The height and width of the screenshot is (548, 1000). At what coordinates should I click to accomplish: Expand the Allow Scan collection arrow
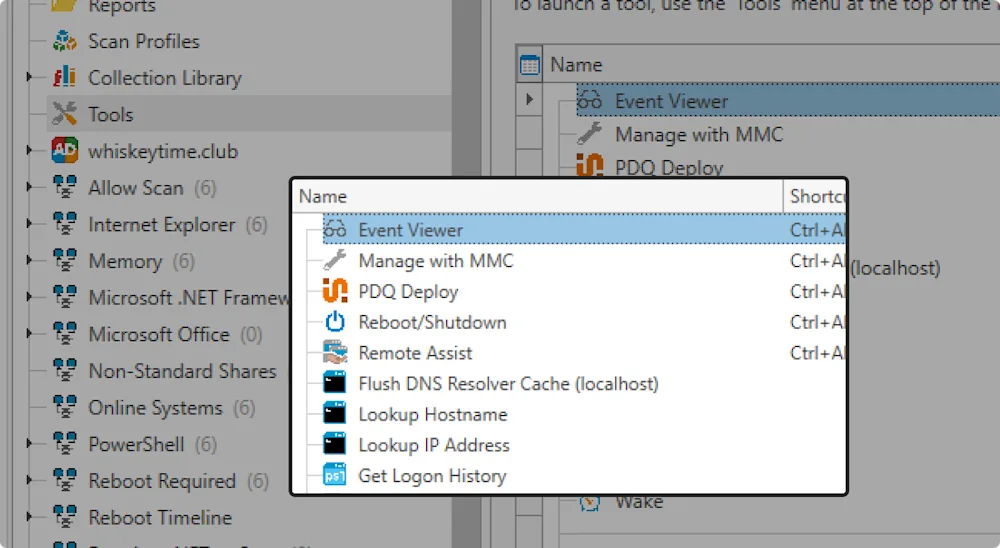pos(29,187)
